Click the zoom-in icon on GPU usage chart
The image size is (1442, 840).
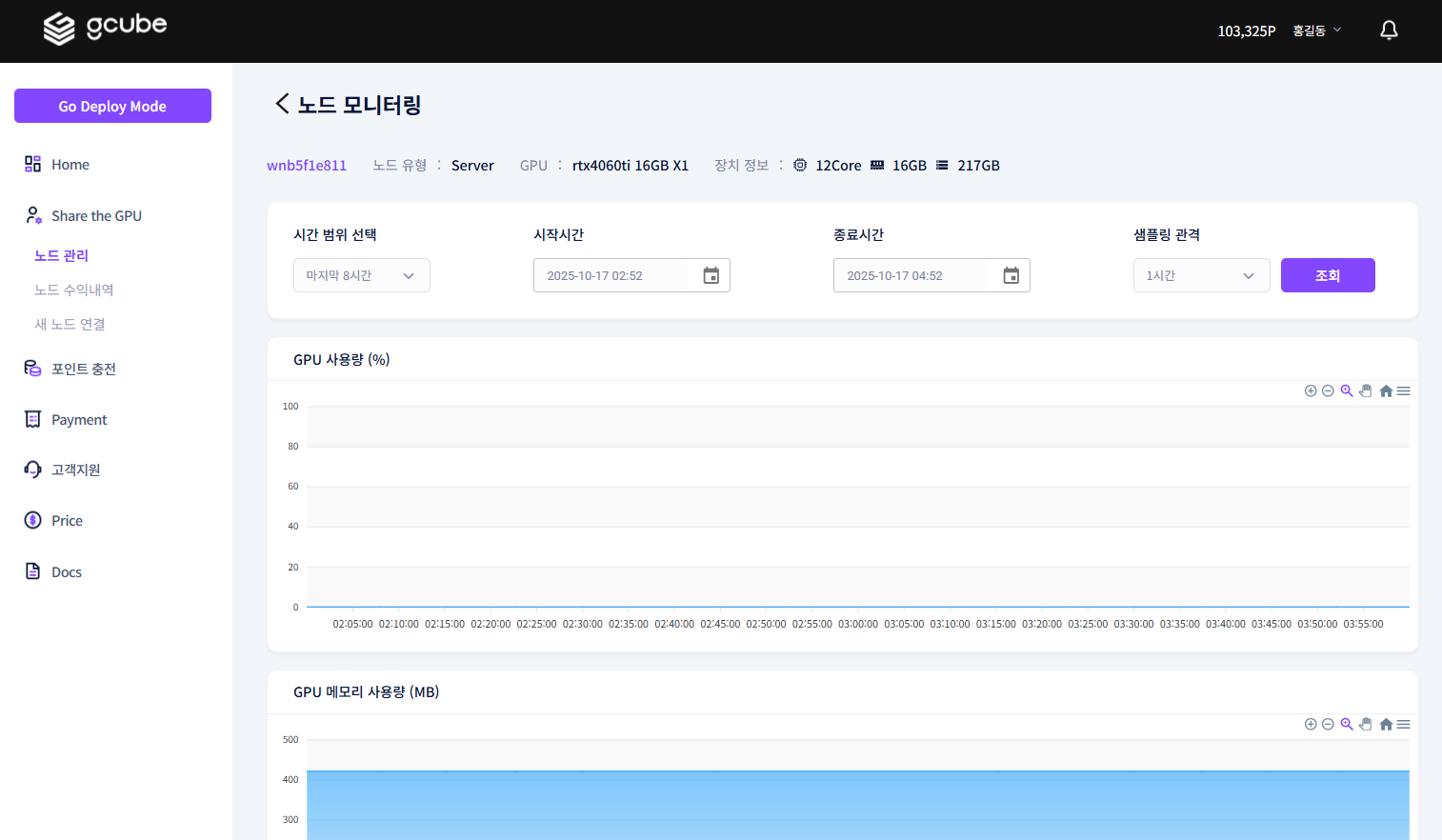tap(1311, 390)
